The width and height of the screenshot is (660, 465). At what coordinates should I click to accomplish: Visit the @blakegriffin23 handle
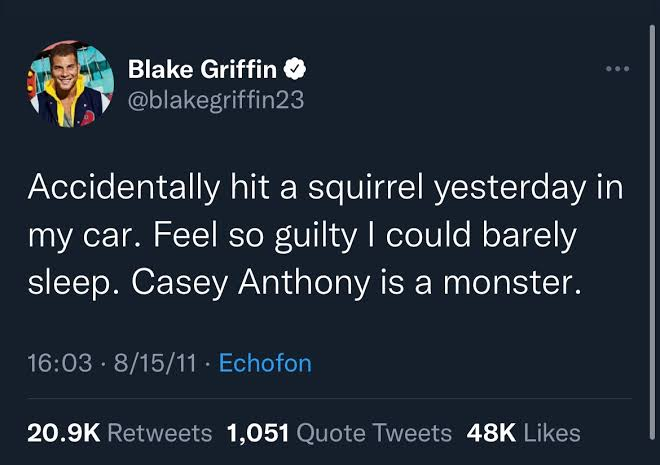coord(216,100)
